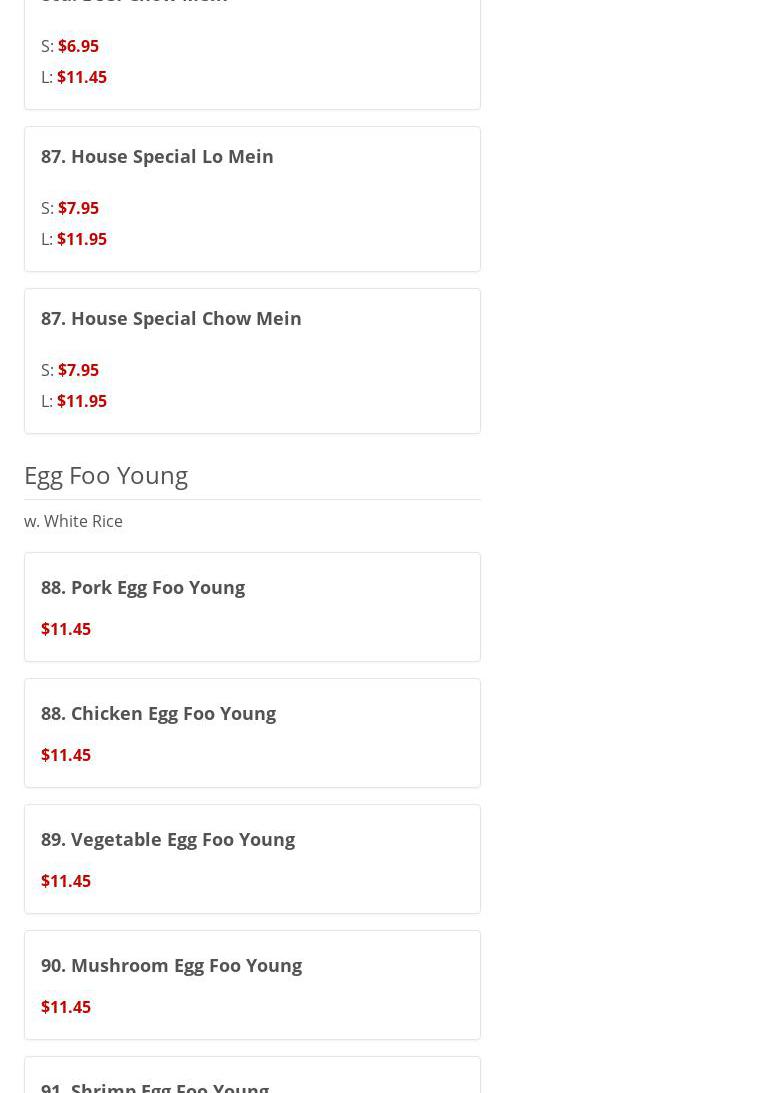This screenshot has height=1093, width=770.
Task: Click the "w. White Rice" section note
Action: coord(73,521)
